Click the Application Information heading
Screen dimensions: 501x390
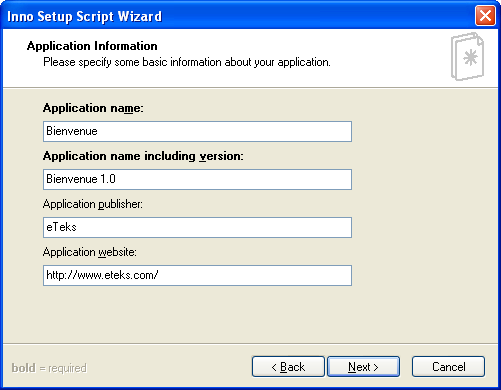click(92, 46)
